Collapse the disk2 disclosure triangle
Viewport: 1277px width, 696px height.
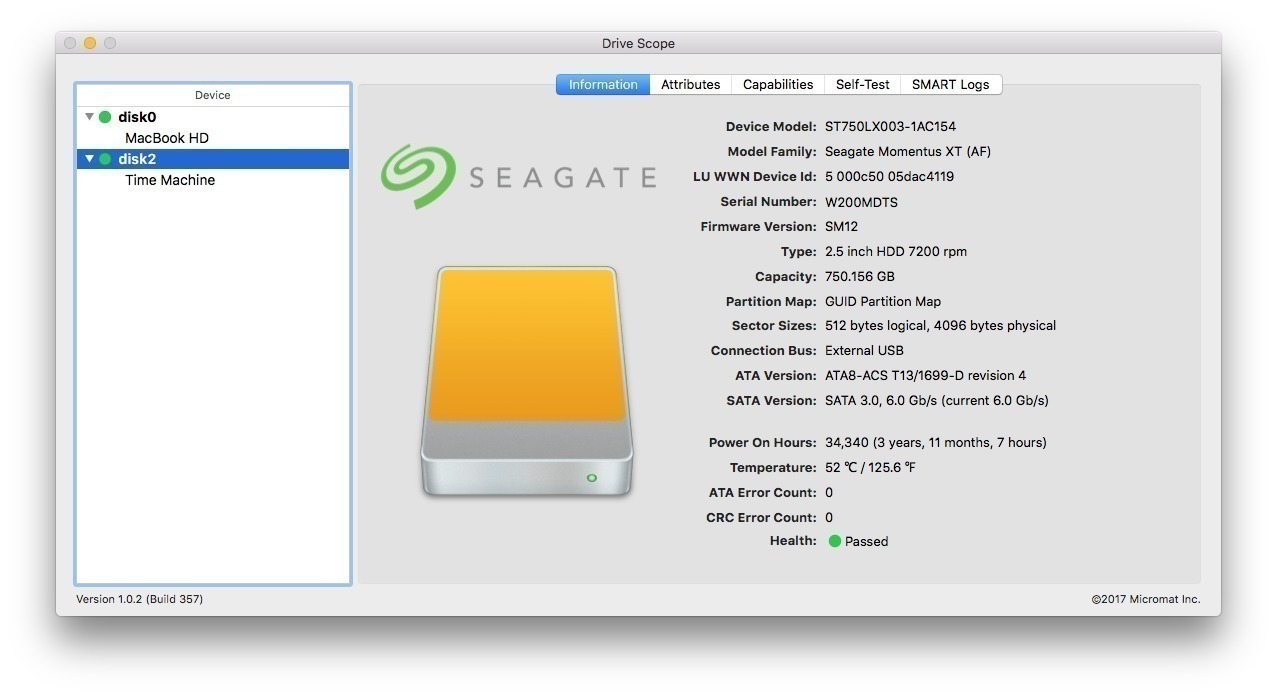tap(88, 158)
